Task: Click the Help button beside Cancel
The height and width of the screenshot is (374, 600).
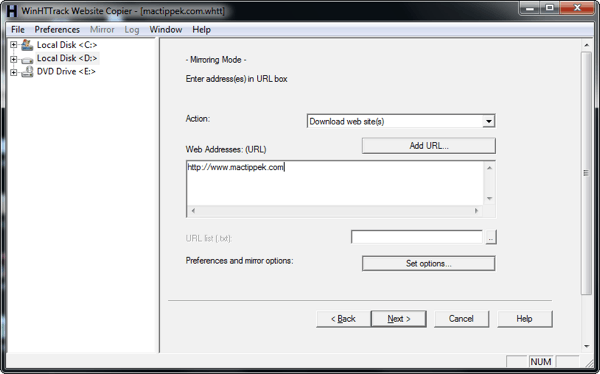Action: [x=524, y=319]
